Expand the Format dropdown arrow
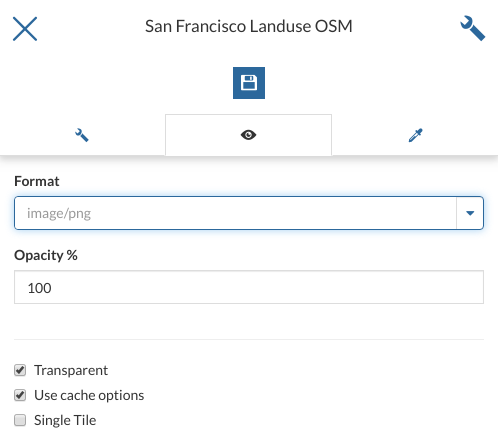The height and width of the screenshot is (444, 498). (470, 213)
